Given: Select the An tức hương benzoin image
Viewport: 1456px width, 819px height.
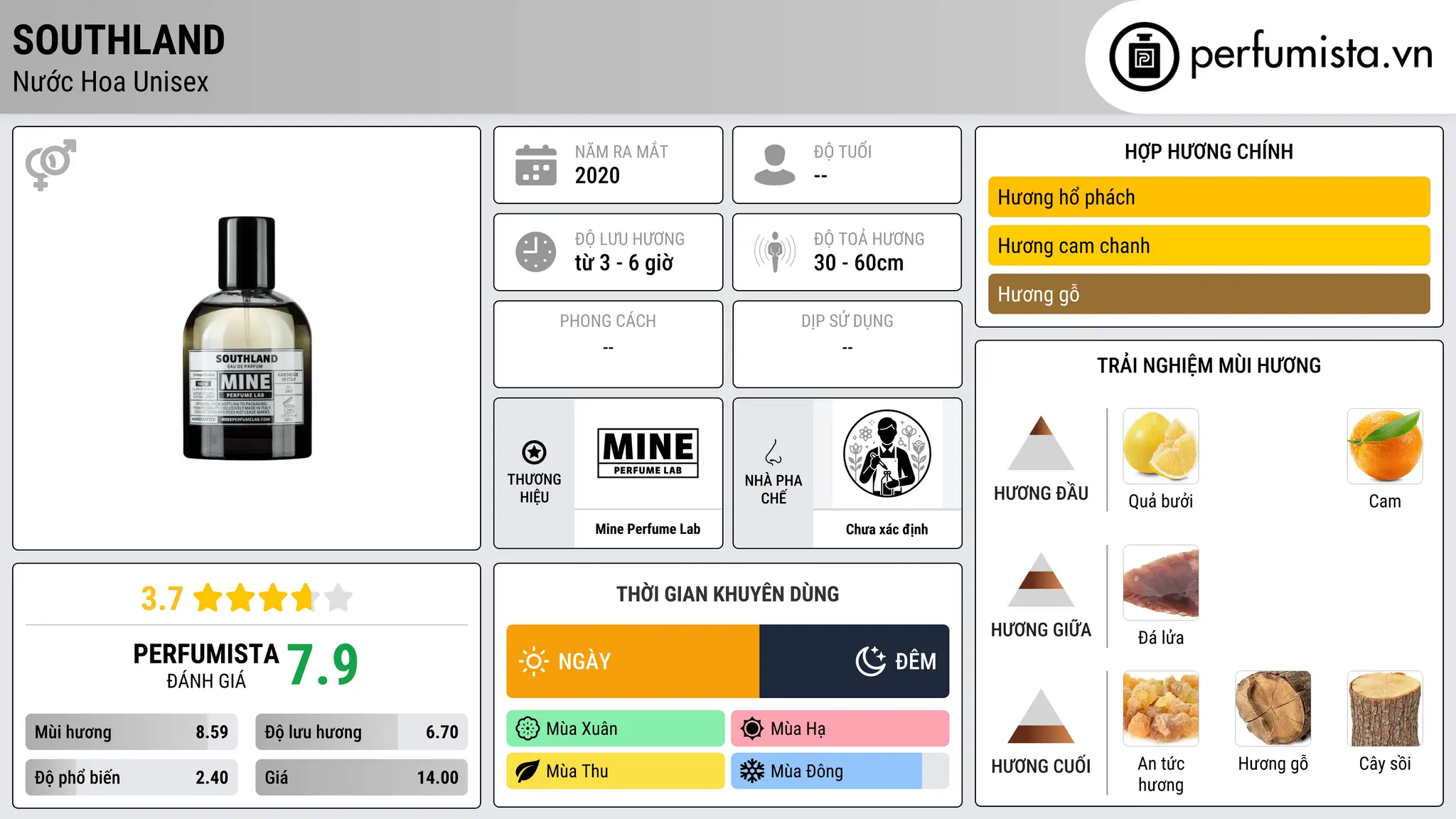Looking at the screenshot, I should [x=1161, y=708].
